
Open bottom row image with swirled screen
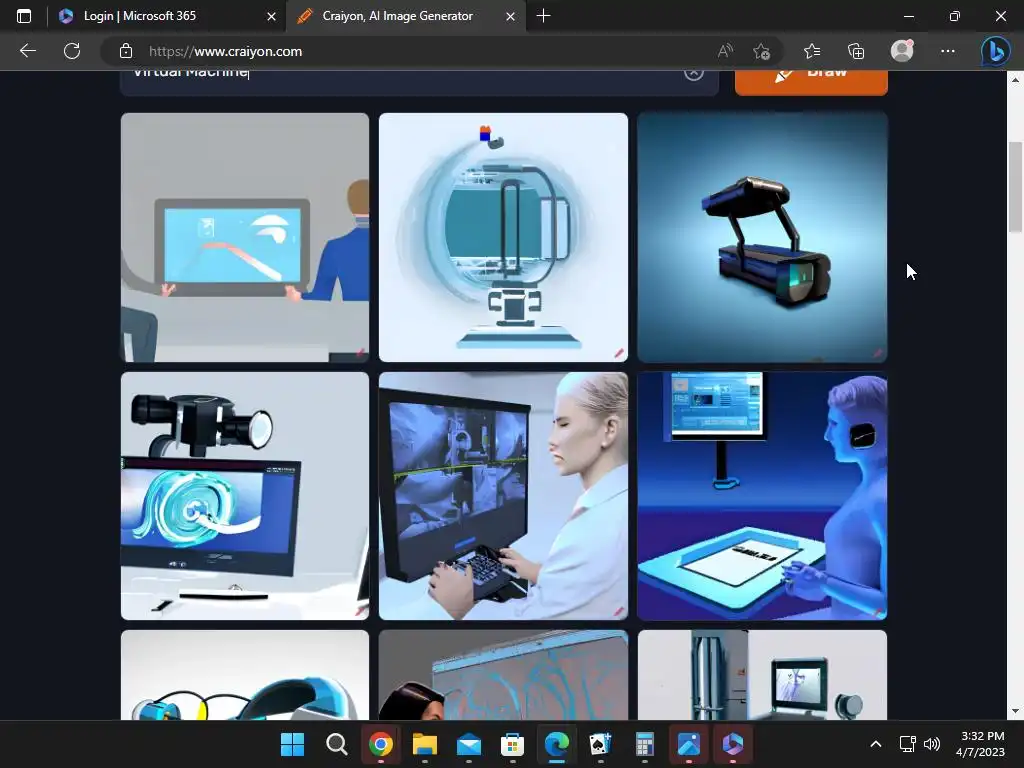[x=504, y=675]
